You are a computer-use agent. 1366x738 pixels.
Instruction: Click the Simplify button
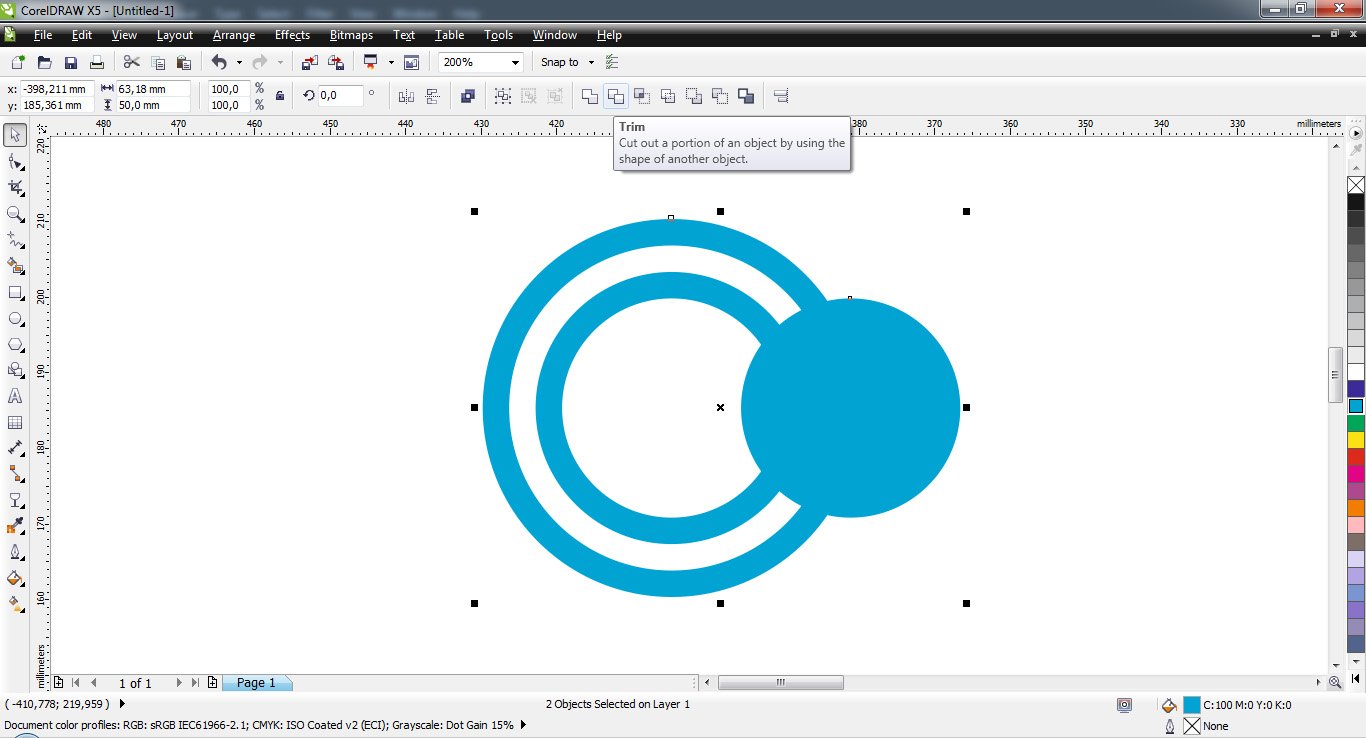(668, 96)
